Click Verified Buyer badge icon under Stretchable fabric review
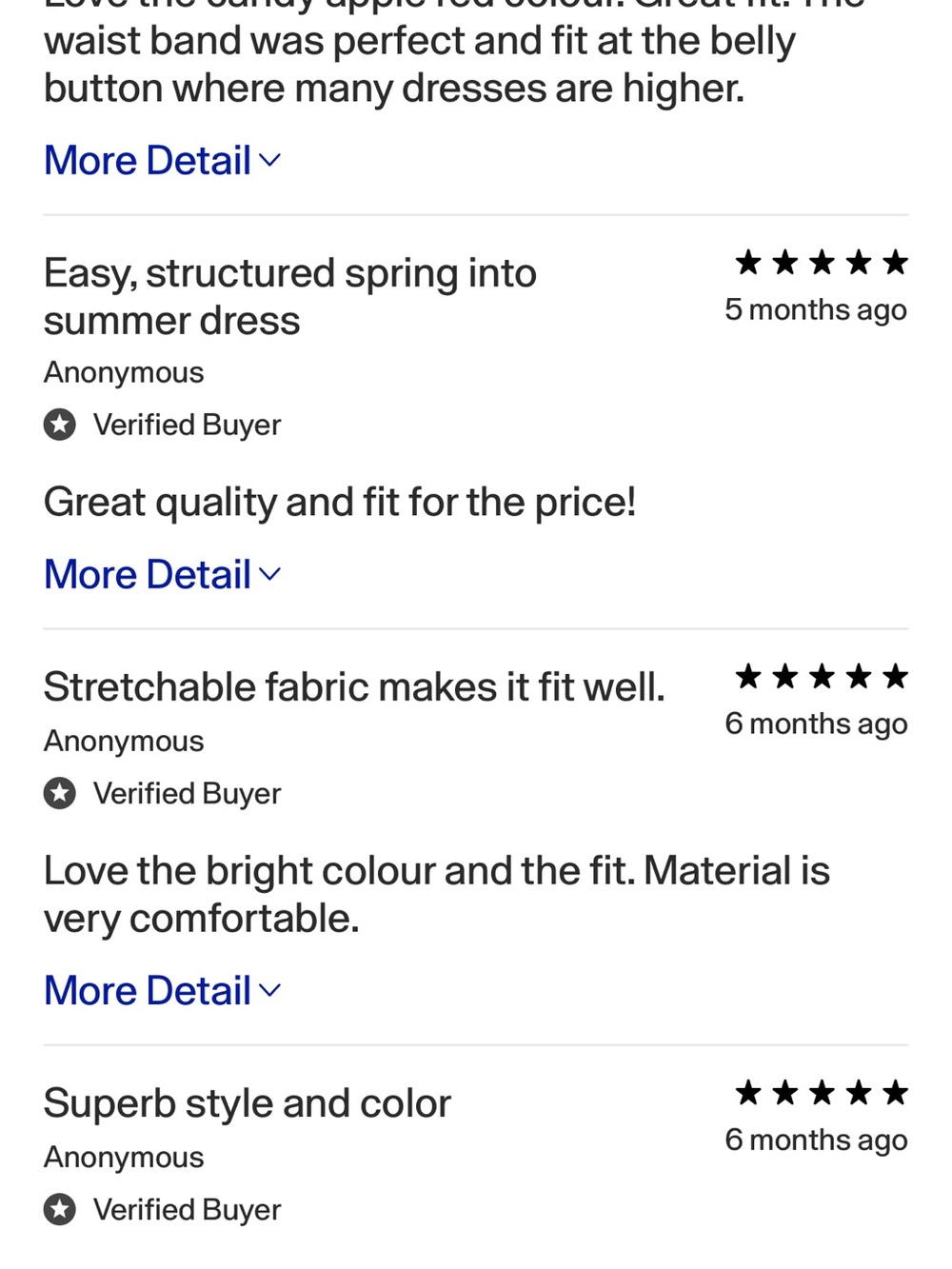Image resolution: width=952 pixels, height=1269 pixels. [60, 793]
